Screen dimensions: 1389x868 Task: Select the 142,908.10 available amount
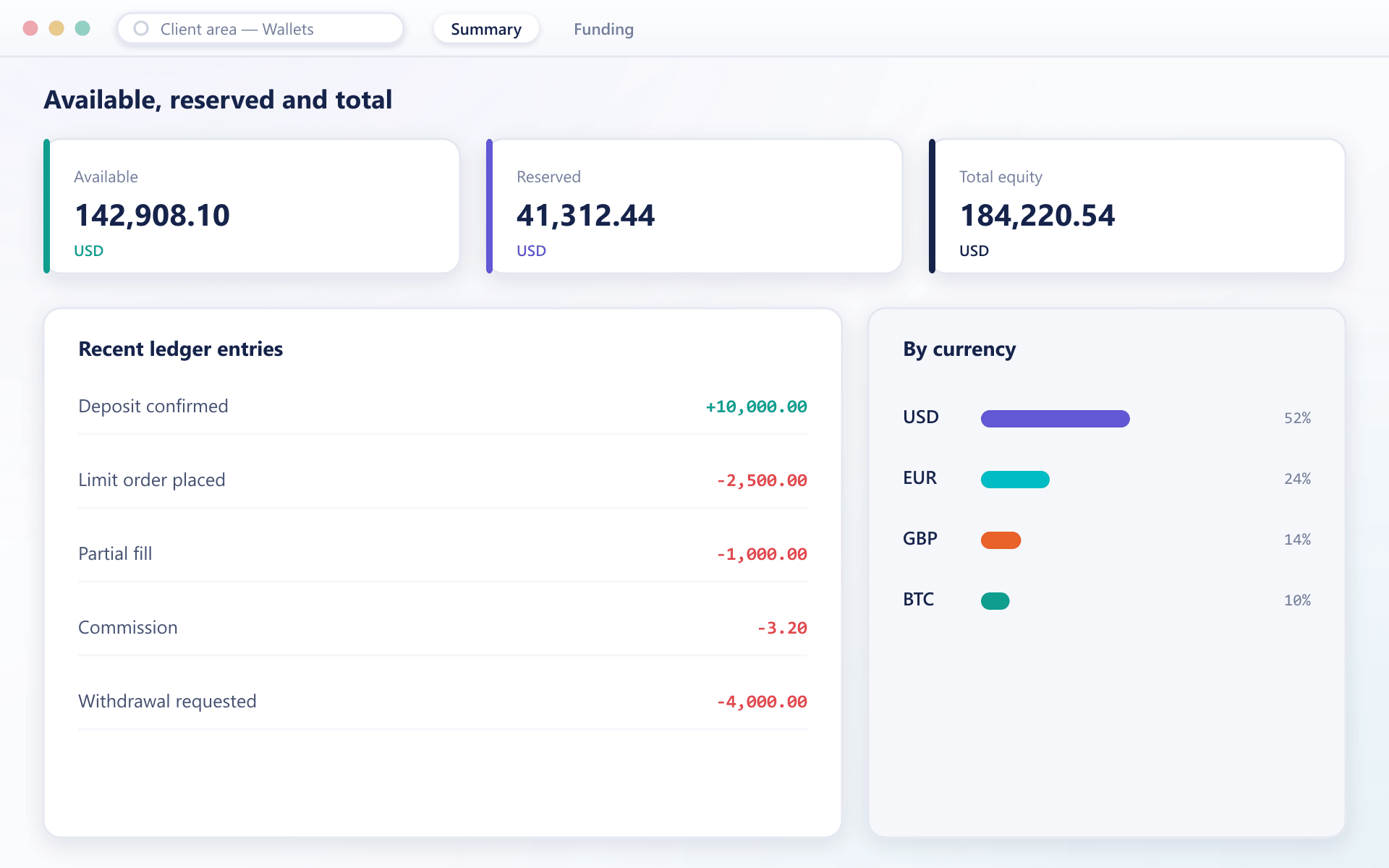click(152, 216)
